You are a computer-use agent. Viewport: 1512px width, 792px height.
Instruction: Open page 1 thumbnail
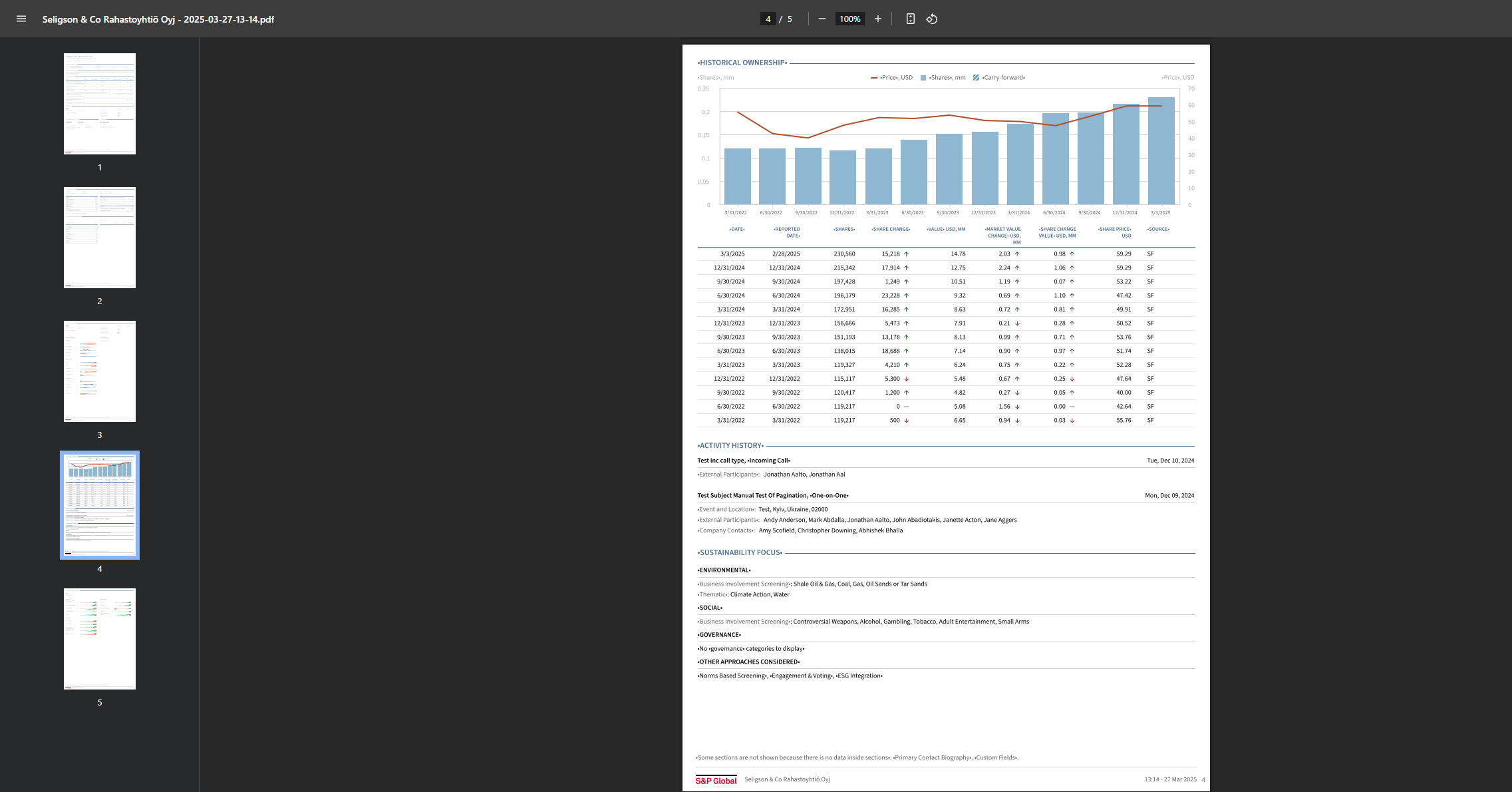pyautogui.click(x=100, y=104)
